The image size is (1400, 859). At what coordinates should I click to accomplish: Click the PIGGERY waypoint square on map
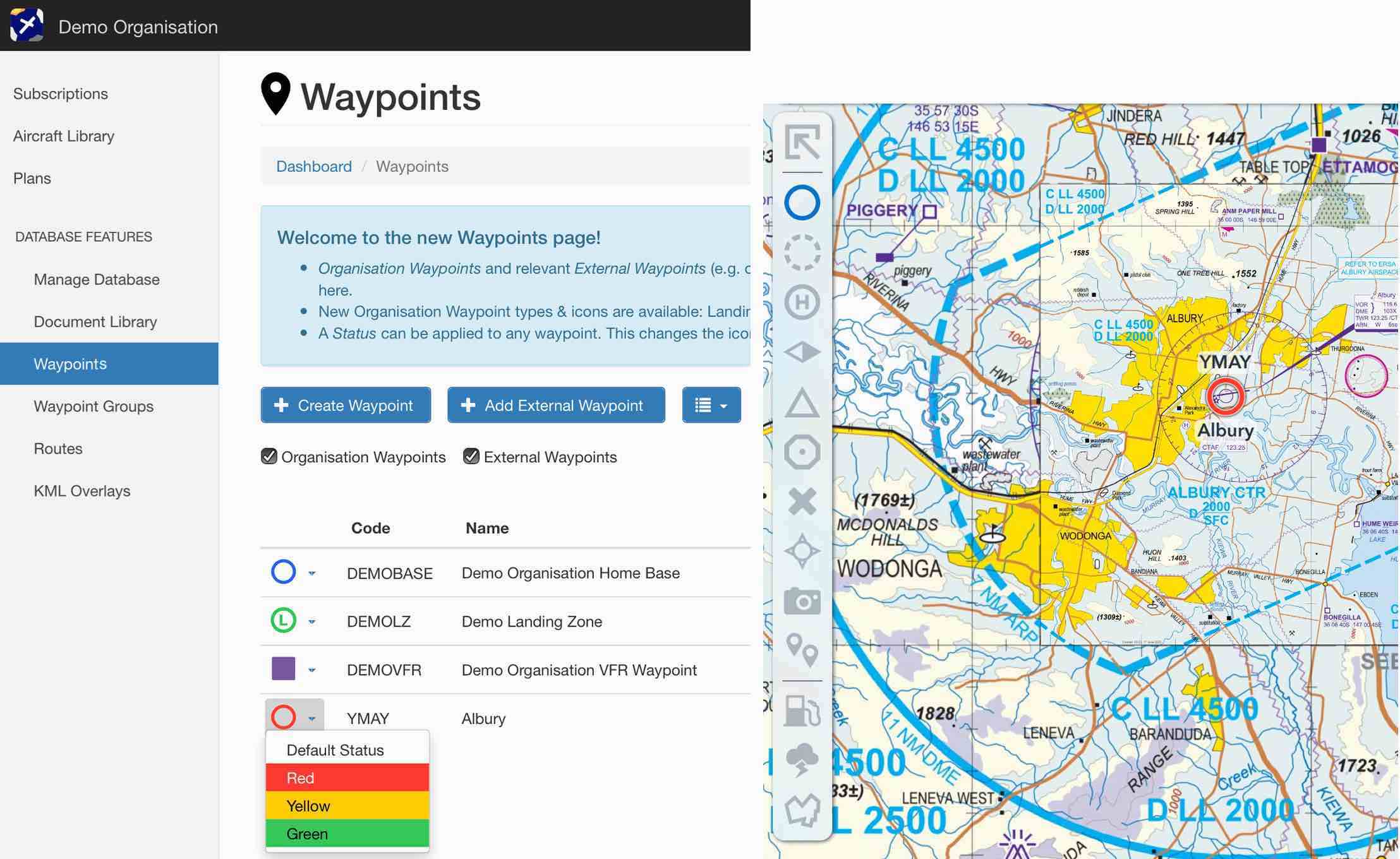[929, 212]
